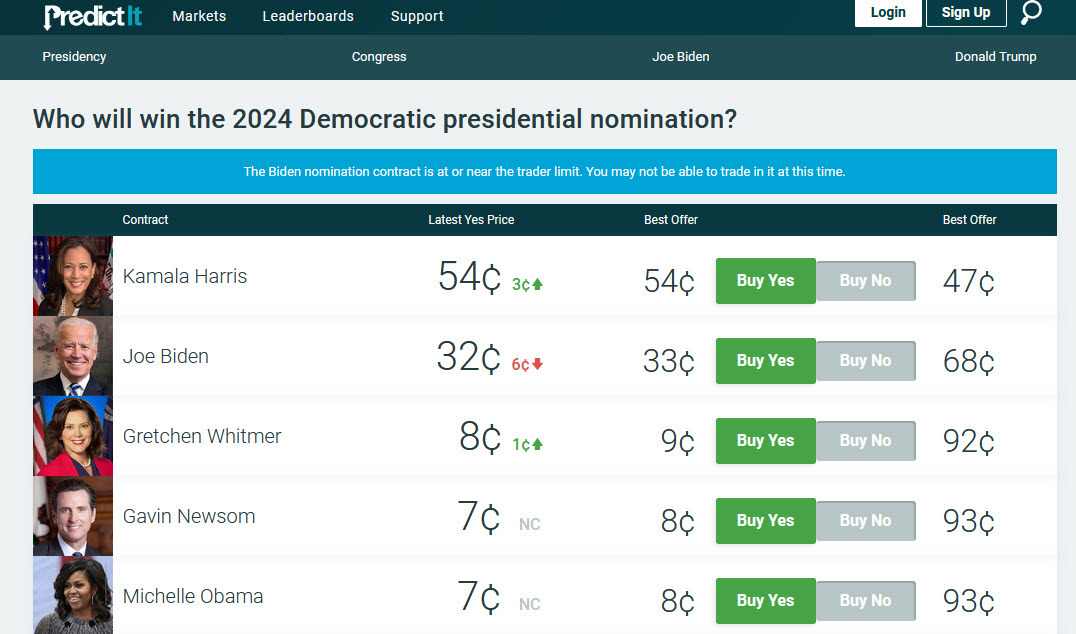The image size is (1076, 634).
Task: Switch to the Presidency category tab
Action: click(74, 57)
